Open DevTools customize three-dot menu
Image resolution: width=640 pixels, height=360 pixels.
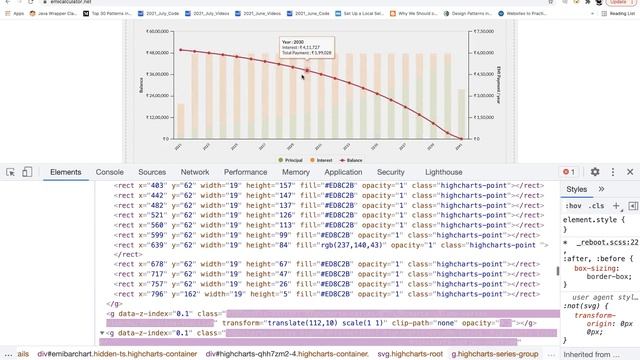point(613,172)
